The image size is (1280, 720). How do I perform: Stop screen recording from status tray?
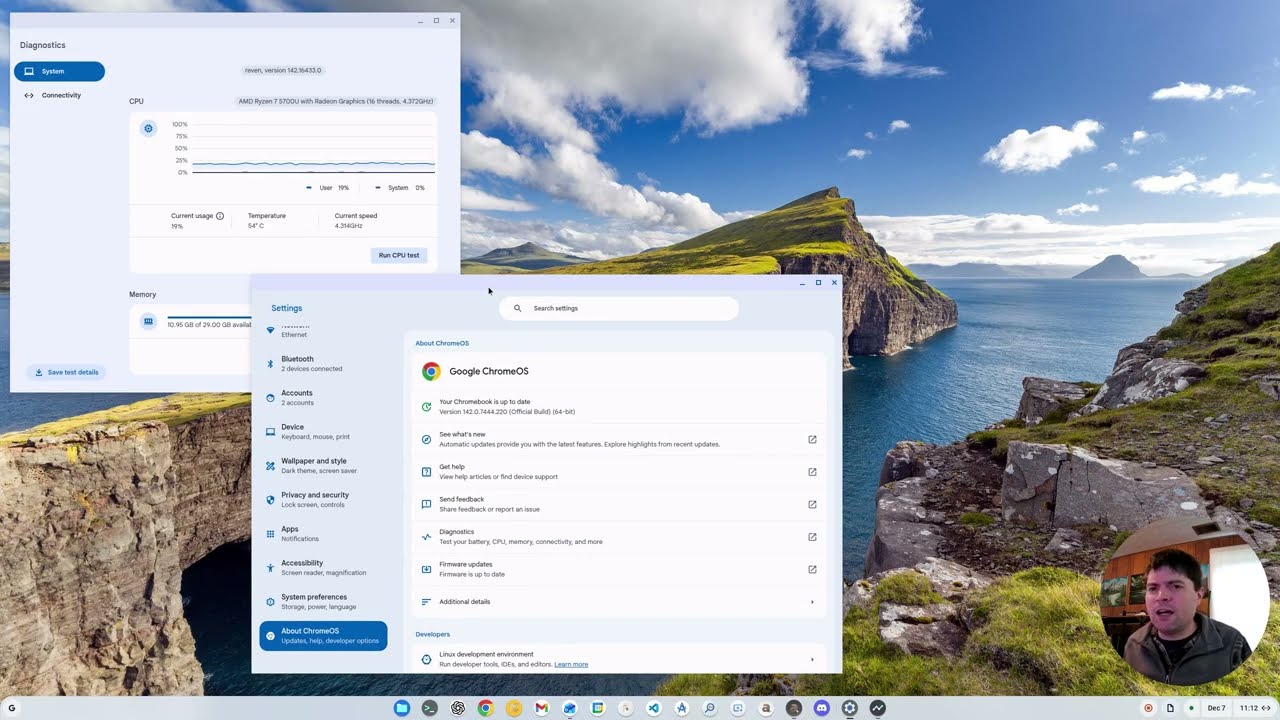coord(1148,708)
